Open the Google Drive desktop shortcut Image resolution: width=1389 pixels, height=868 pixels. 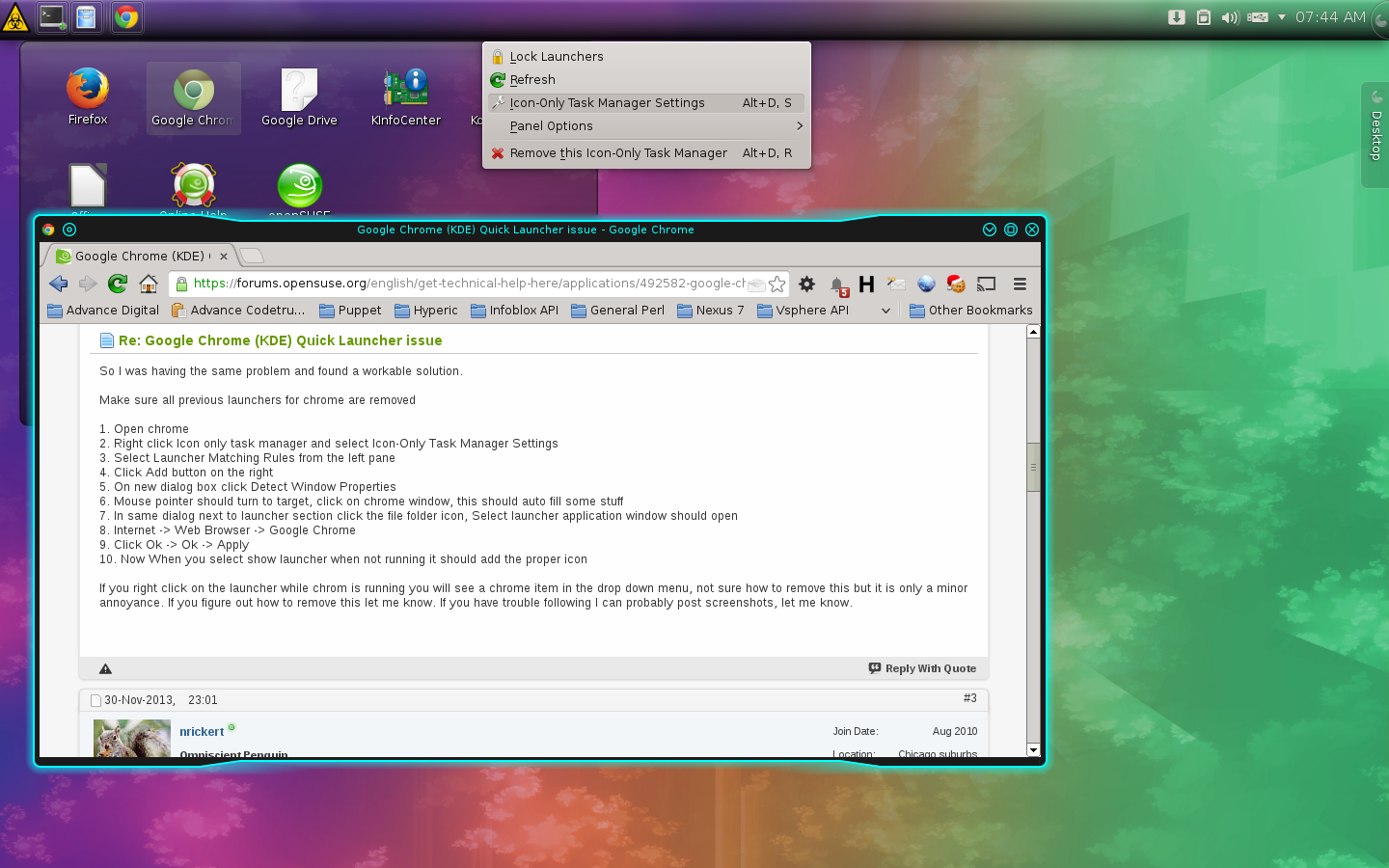pyautogui.click(x=299, y=97)
